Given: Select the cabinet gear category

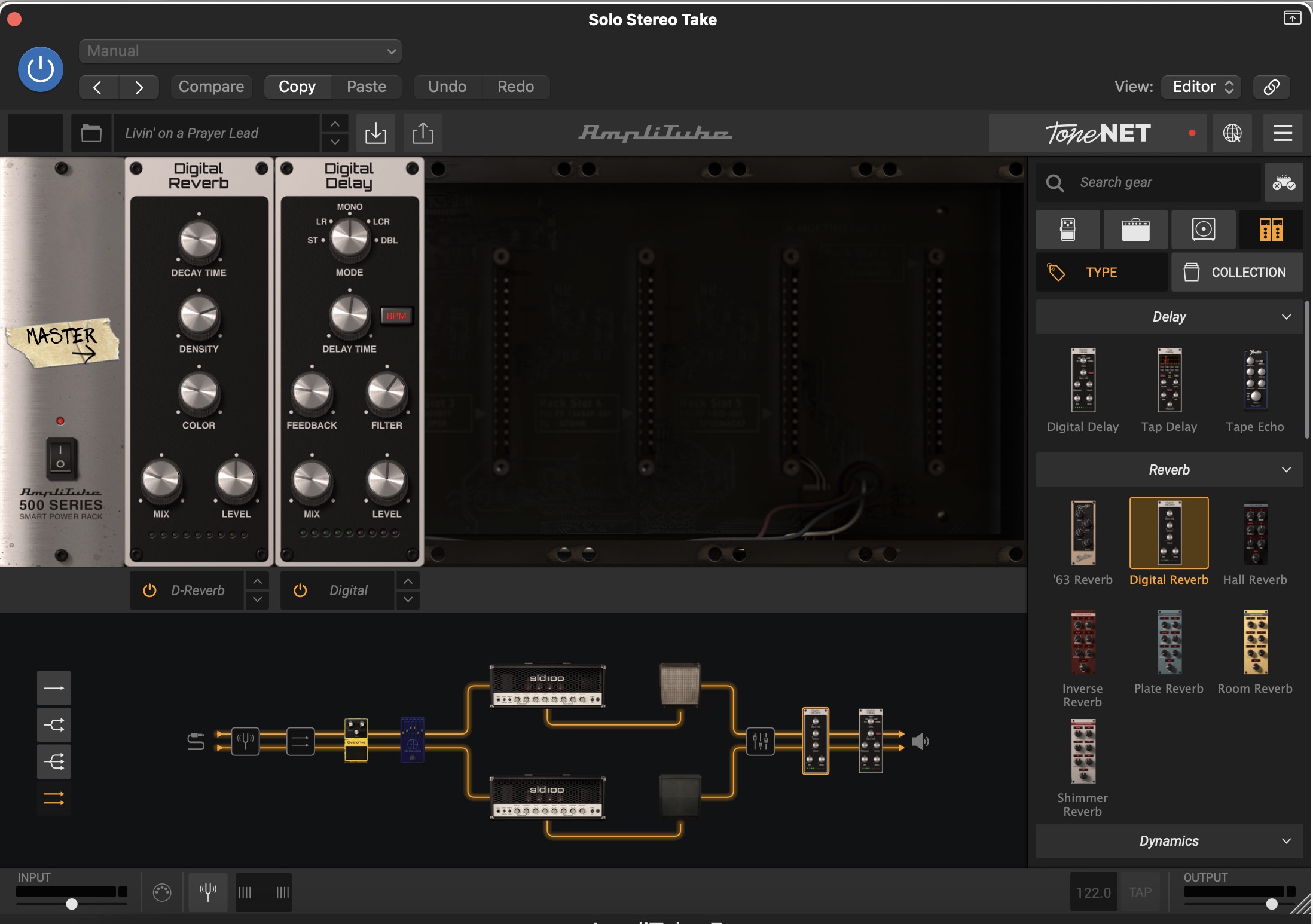Looking at the screenshot, I should pos(1203,230).
